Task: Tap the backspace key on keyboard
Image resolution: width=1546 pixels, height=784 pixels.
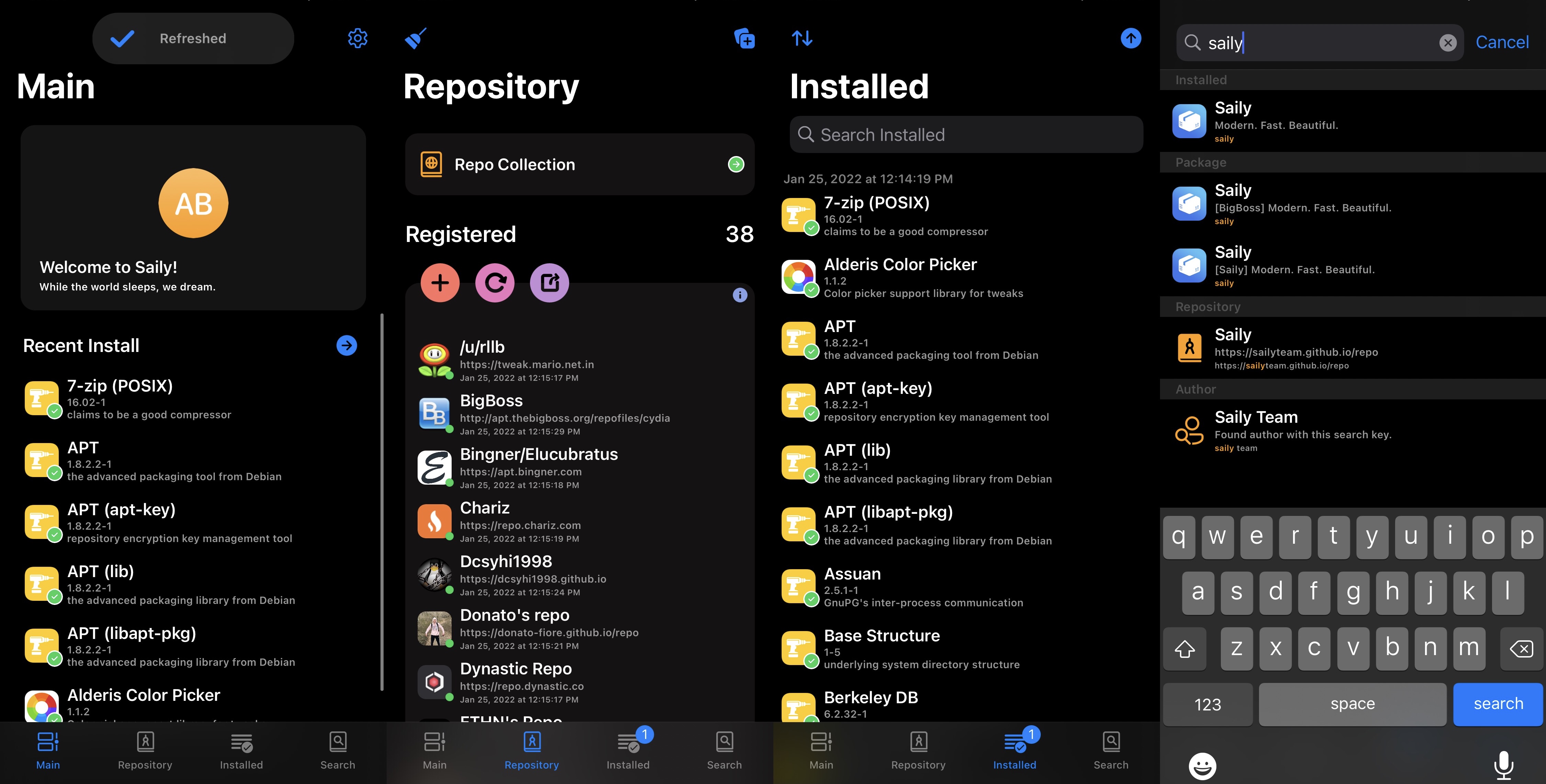Action: click(1521, 648)
